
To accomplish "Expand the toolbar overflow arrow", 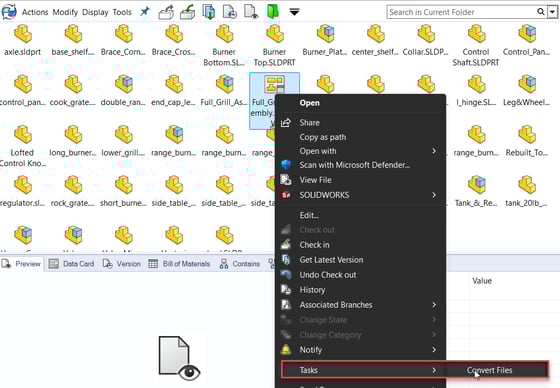I will coord(294,12).
